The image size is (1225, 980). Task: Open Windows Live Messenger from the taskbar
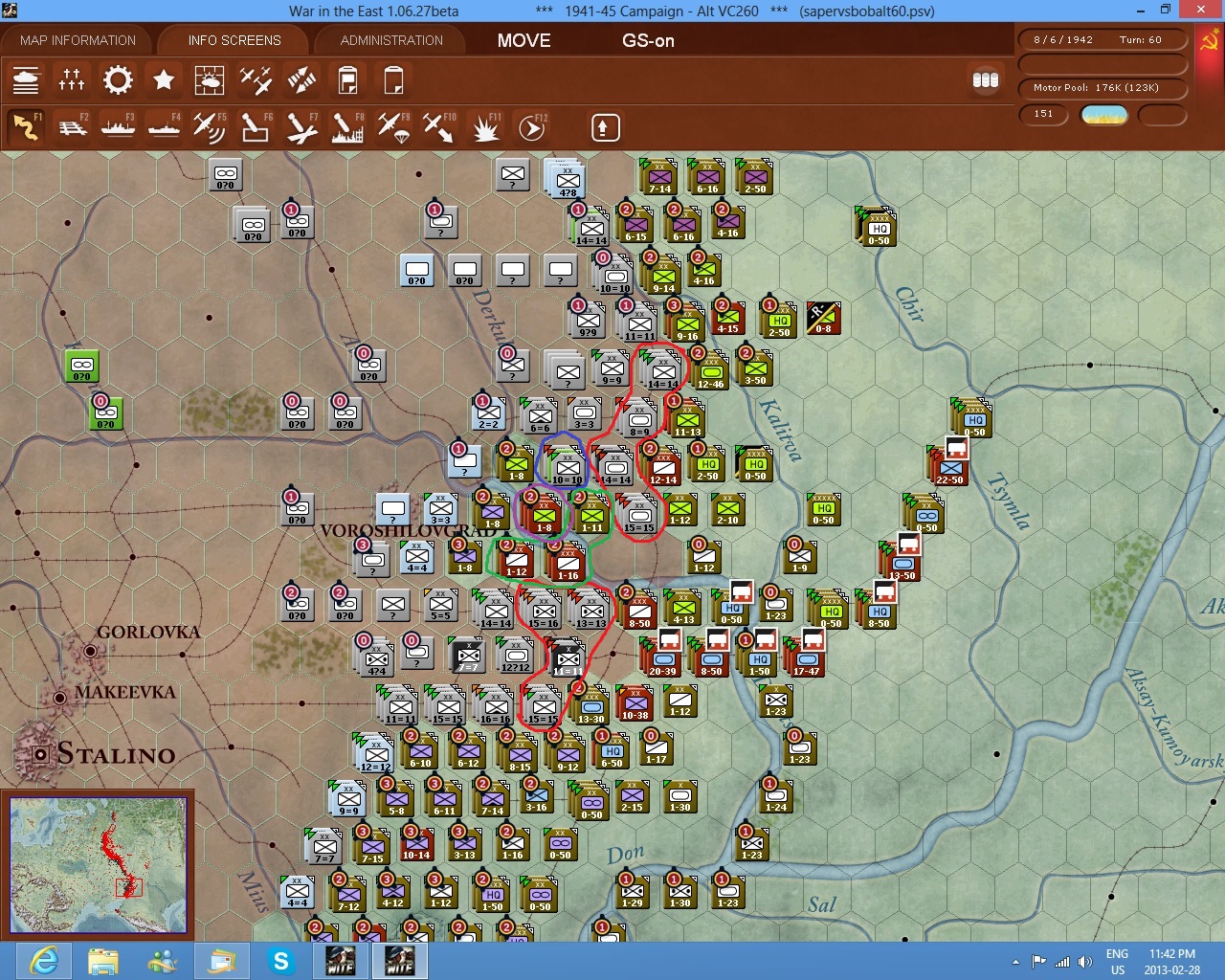click(163, 960)
